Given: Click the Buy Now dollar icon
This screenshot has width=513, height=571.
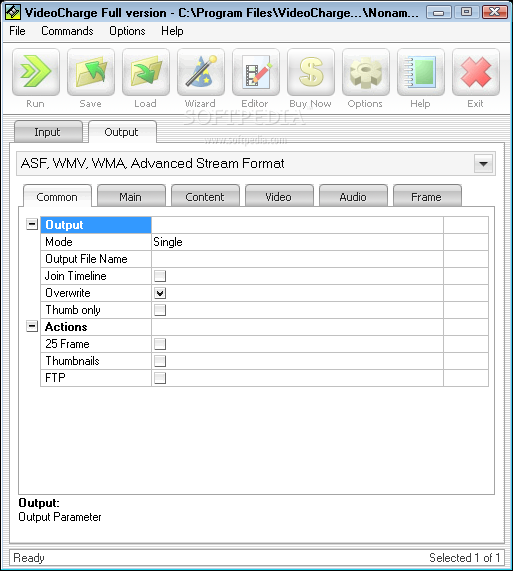Looking at the screenshot, I should (x=311, y=72).
